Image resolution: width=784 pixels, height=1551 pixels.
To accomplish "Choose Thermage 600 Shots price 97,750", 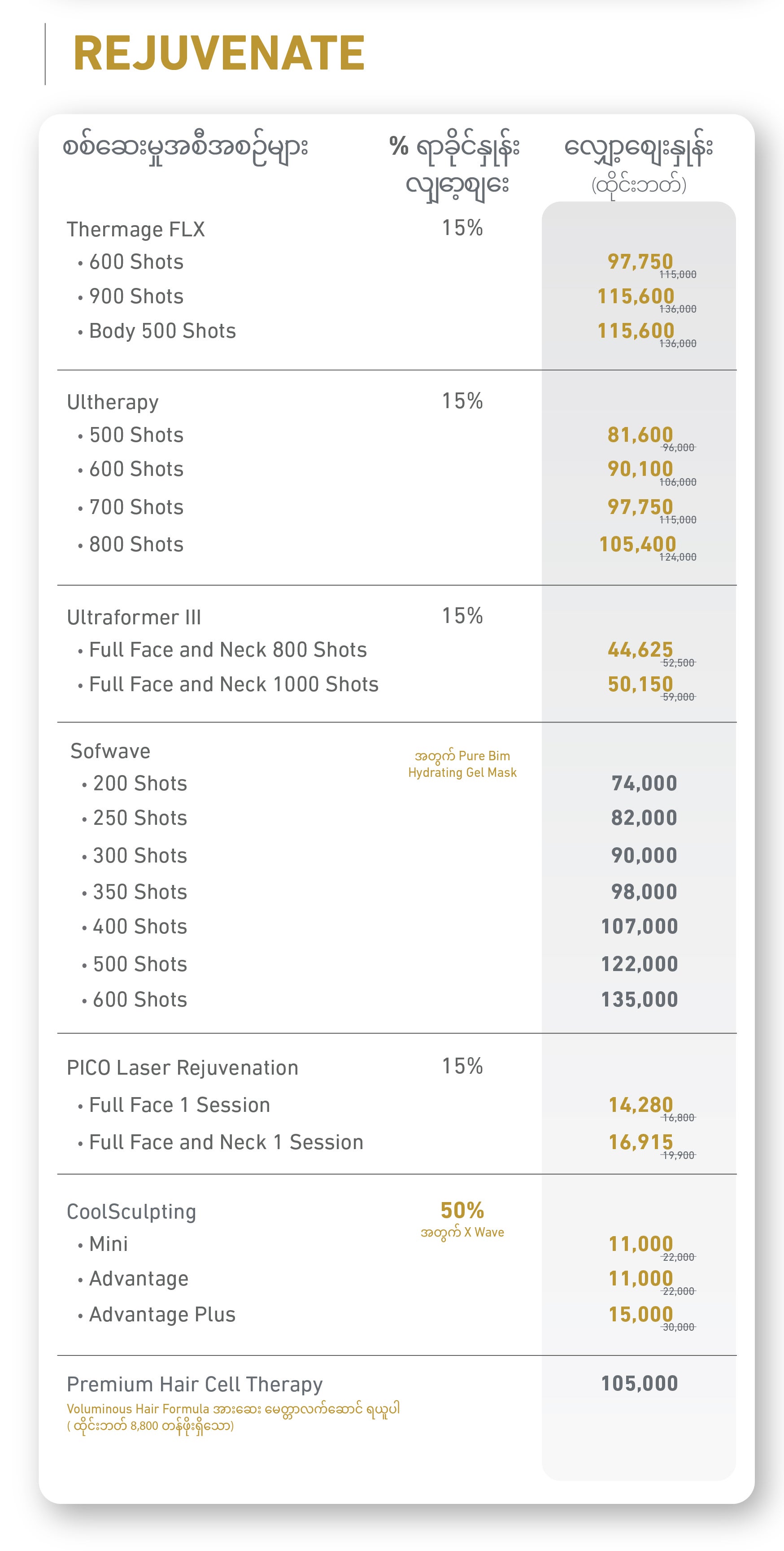I will (x=640, y=262).
